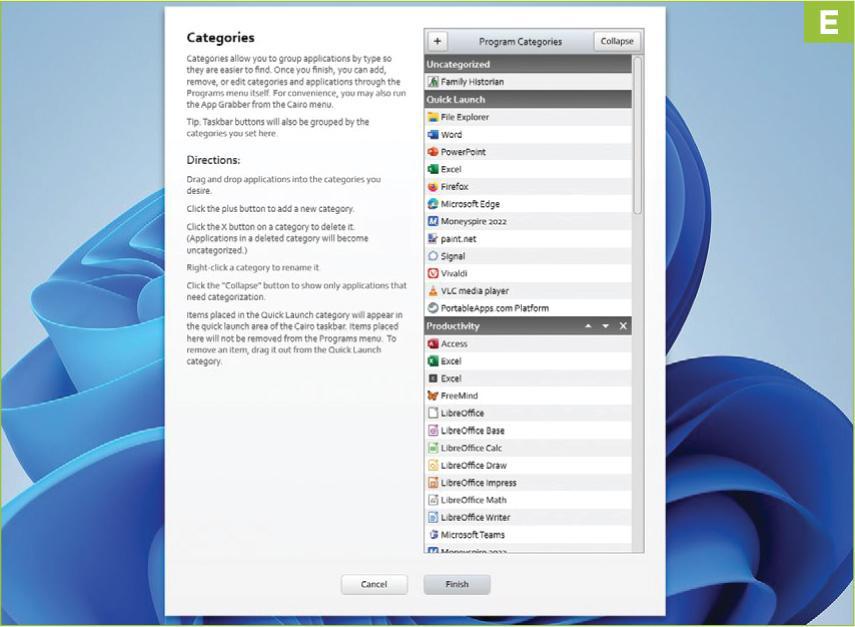Click the Finish button
The width and height of the screenshot is (855, 627).
457,584
